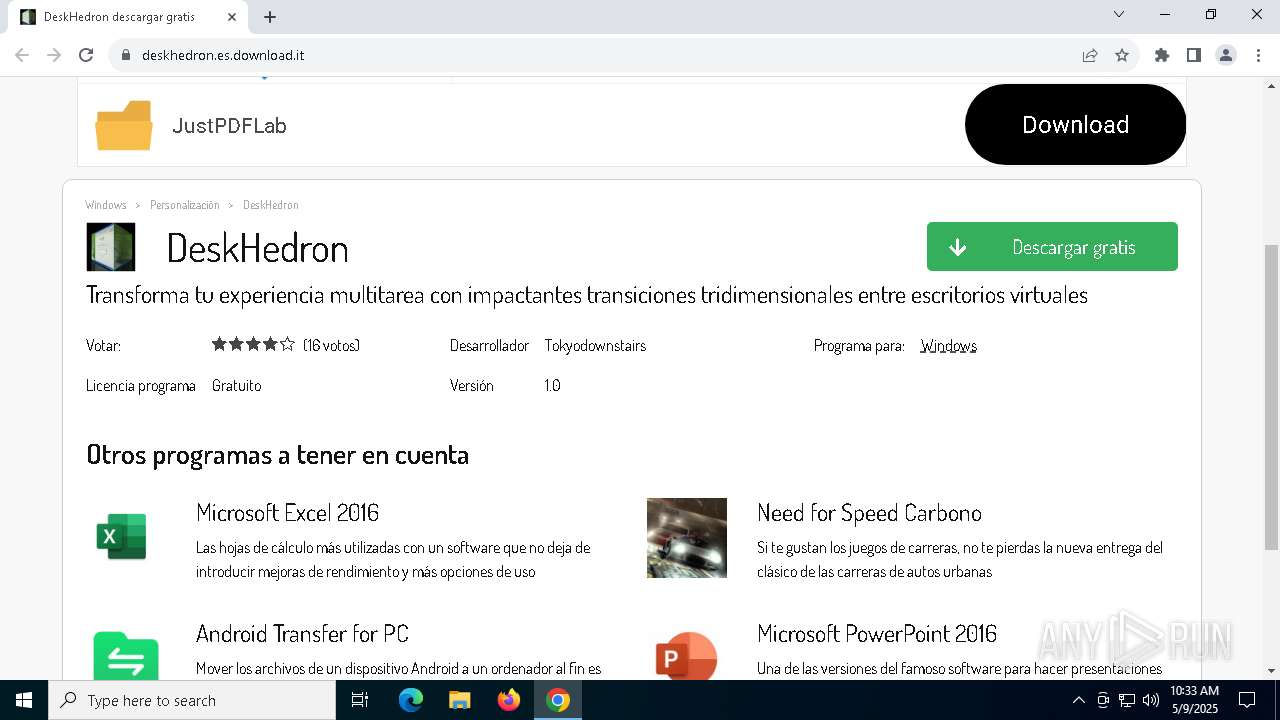This screenshot has width=1280, height=720.
Task: Click the volume speaker tray icon
Action: (1151, 700)
